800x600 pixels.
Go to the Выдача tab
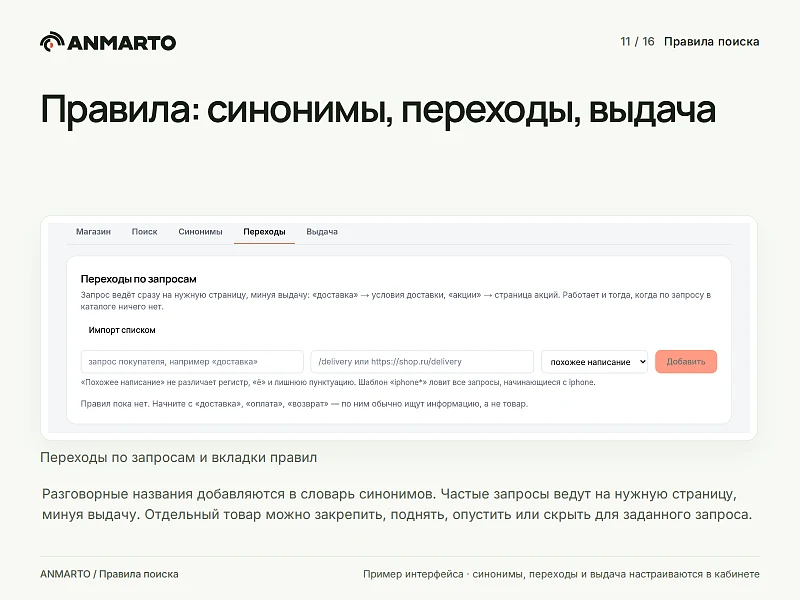pos(322,232)
